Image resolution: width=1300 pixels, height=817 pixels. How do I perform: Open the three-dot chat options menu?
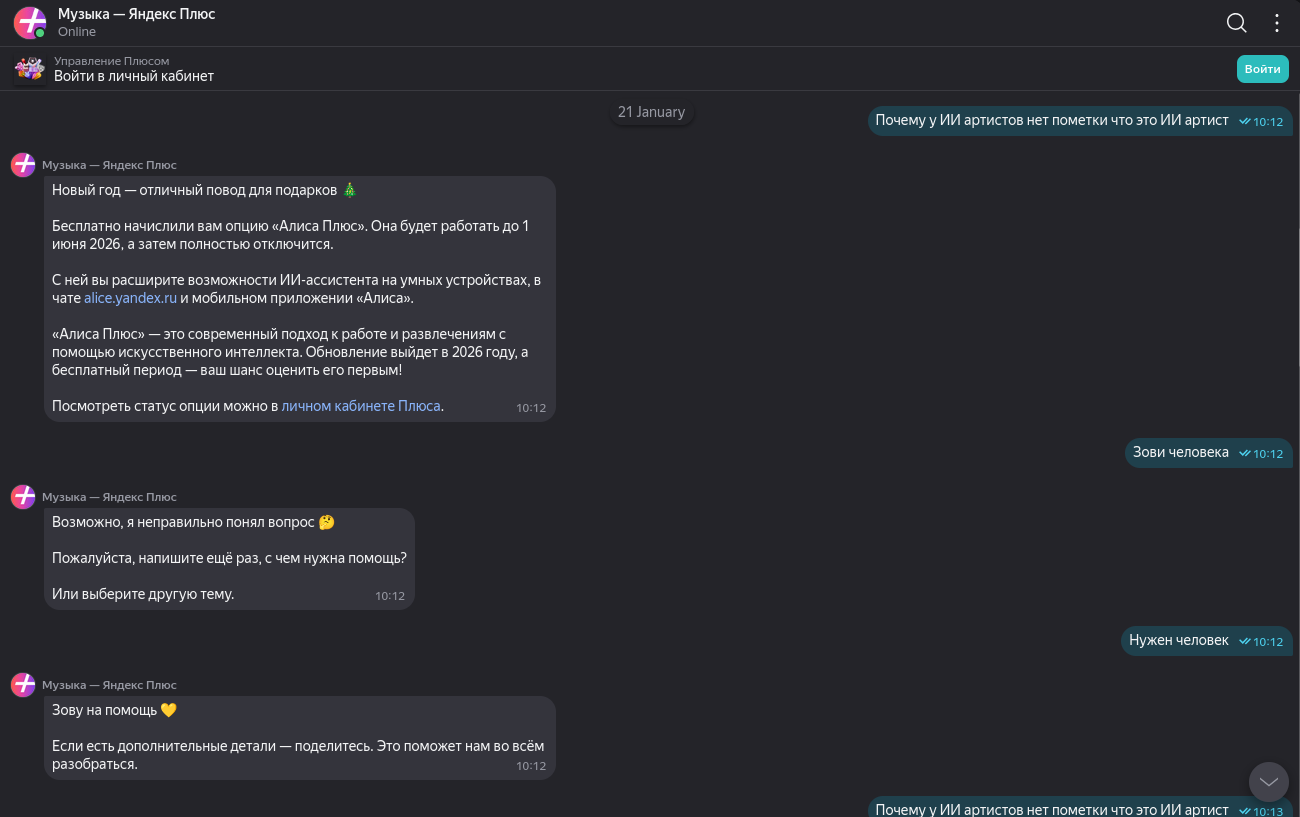point(1277,23)
